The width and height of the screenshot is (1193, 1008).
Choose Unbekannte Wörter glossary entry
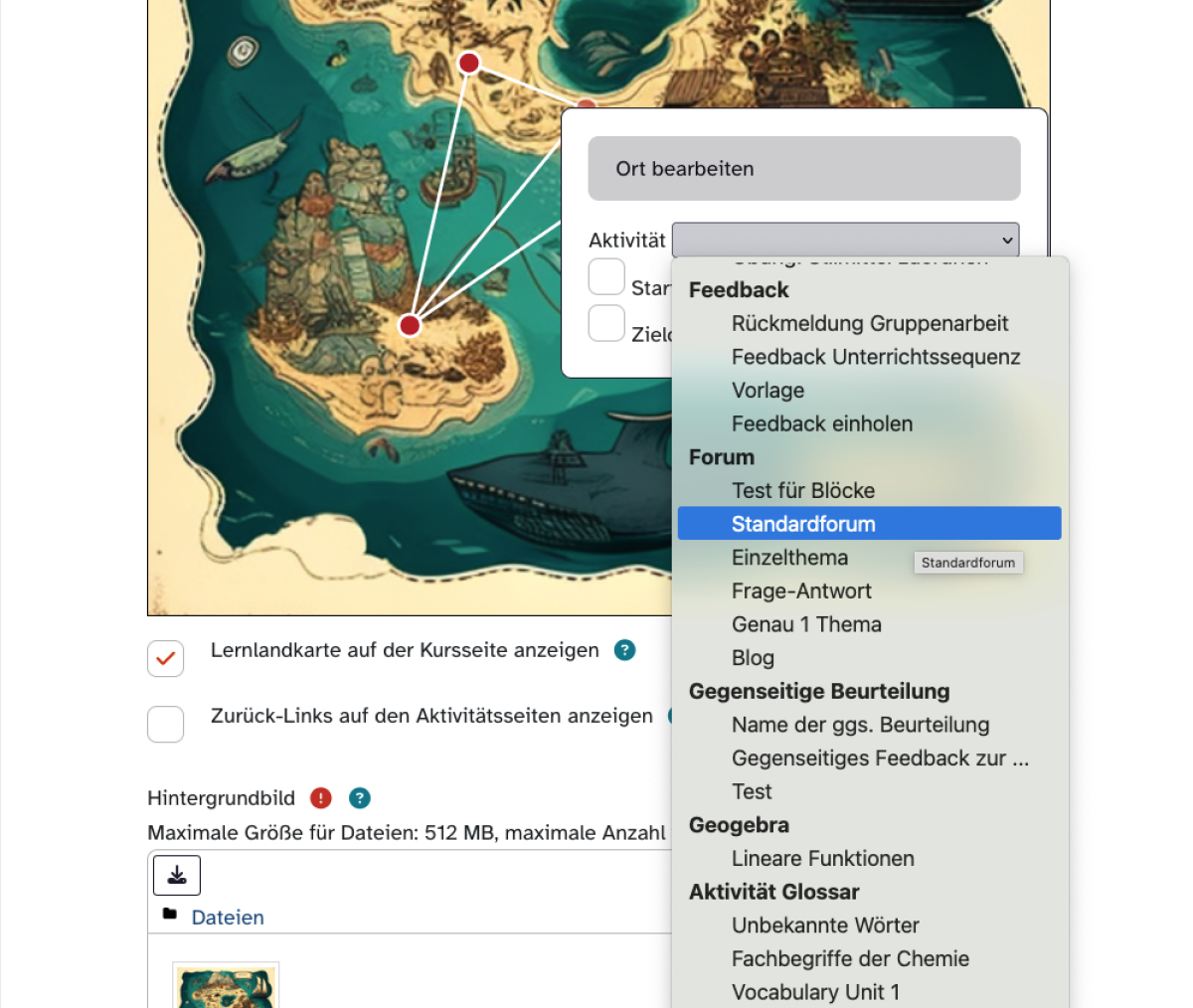point(825,924)
